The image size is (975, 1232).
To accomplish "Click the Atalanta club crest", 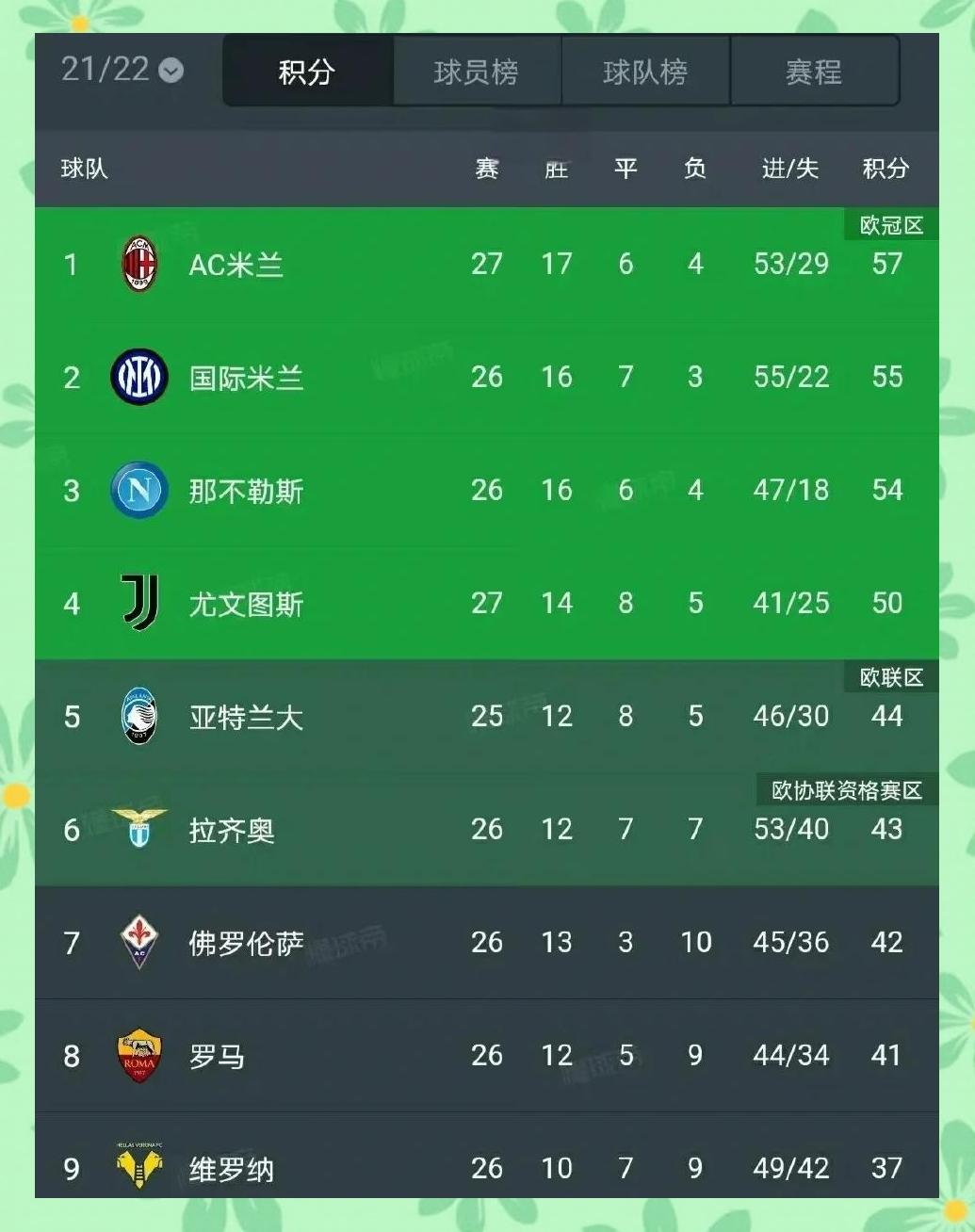I will (x=139, y=717).
